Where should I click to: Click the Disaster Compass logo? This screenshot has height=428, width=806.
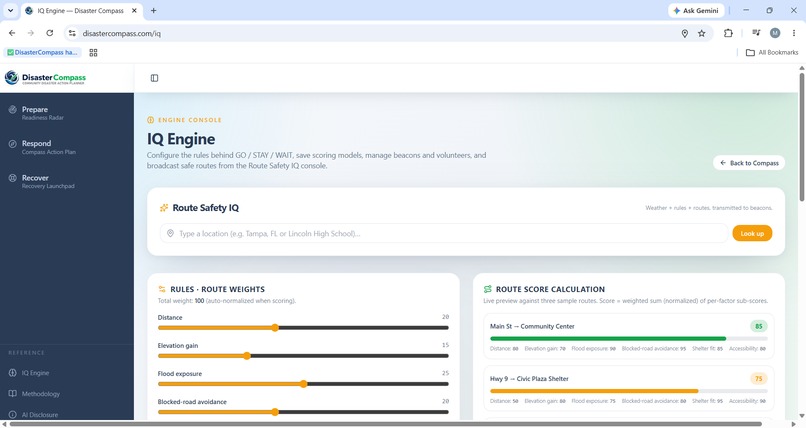pos(45,78)
